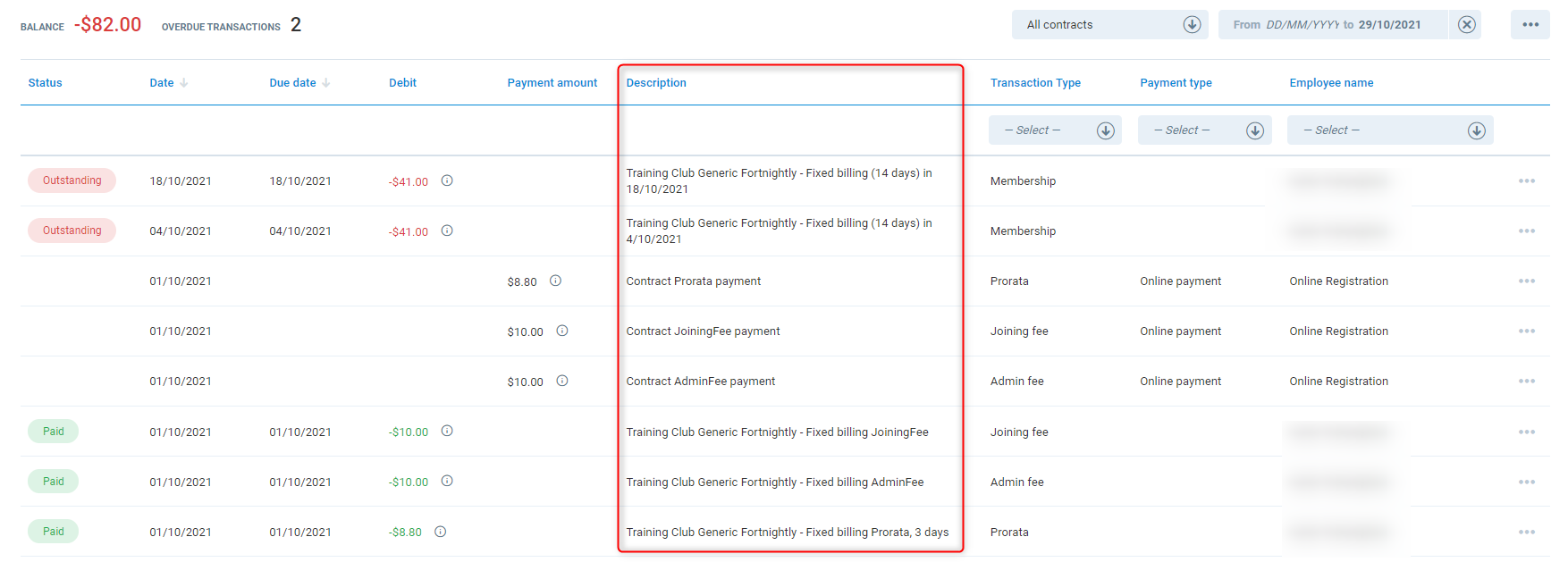This screenshot has width=1568, height=562.
Task: Click info icon beside 18/10/2021 -$41.00 debit
Action: (447, 180)
